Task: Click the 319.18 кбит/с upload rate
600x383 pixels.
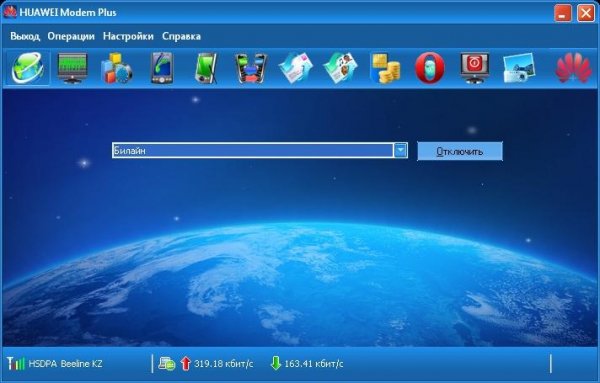Action: 223,363
